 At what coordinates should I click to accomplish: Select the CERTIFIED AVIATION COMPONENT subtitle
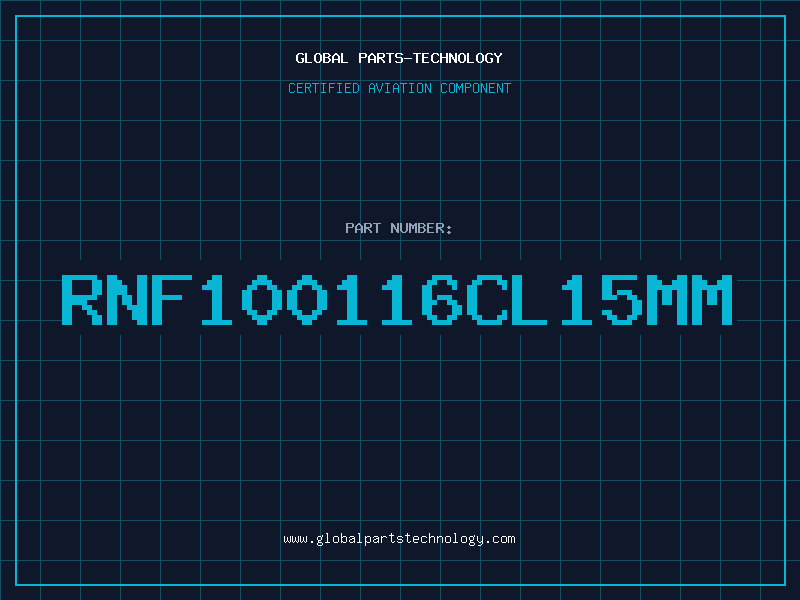coord(399,88)
